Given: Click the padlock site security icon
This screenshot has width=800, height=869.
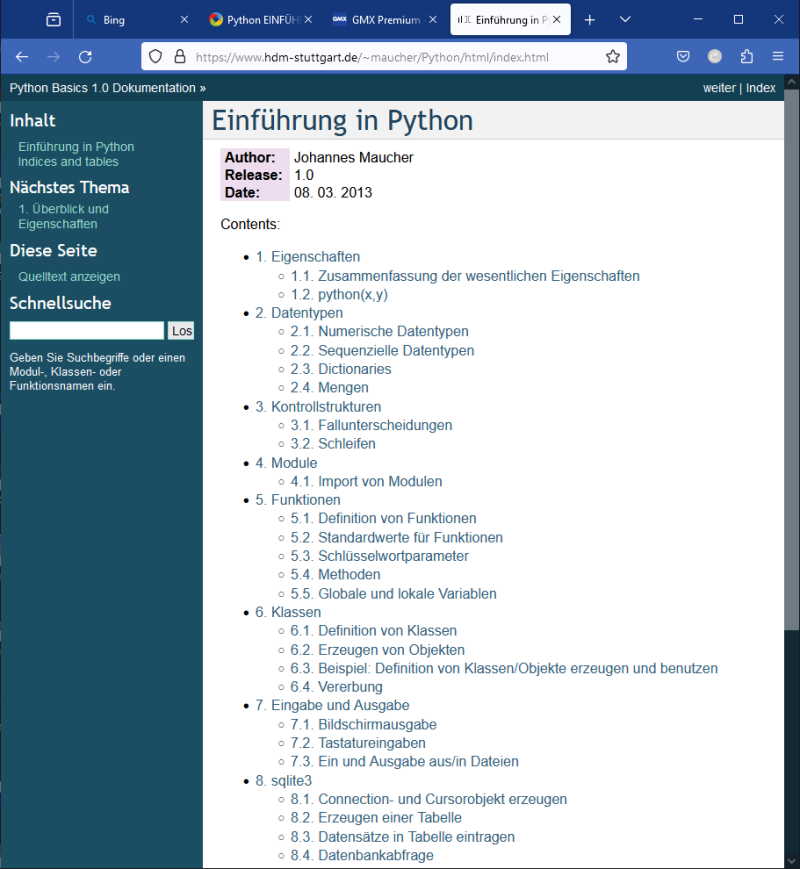Looking at the screenshot, I should [x=180, y=57].
